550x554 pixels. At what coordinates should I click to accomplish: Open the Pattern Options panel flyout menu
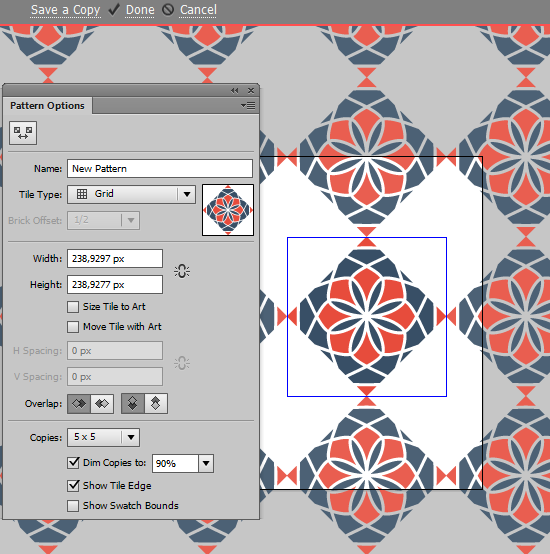248,105
